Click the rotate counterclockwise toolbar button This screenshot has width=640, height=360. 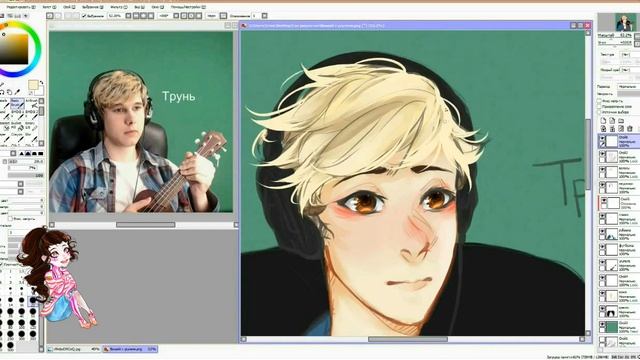click(x=184, y=16)
